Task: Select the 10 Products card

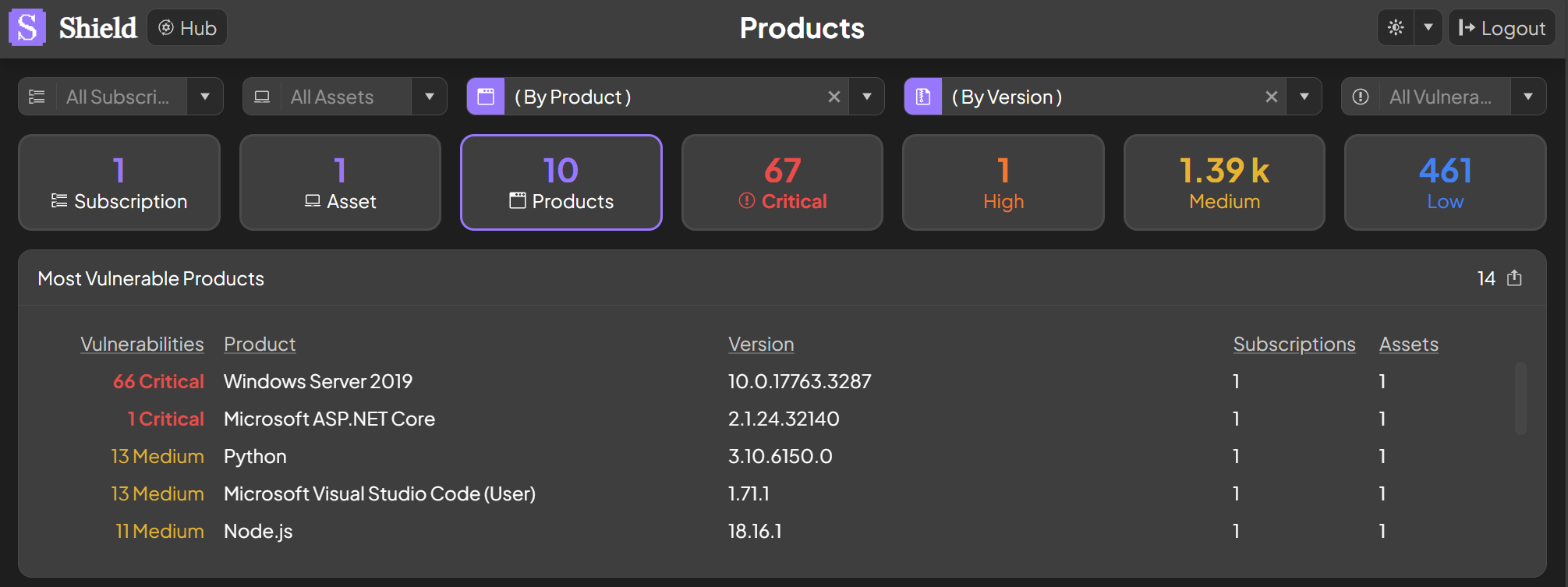Action: pos(561,182)
